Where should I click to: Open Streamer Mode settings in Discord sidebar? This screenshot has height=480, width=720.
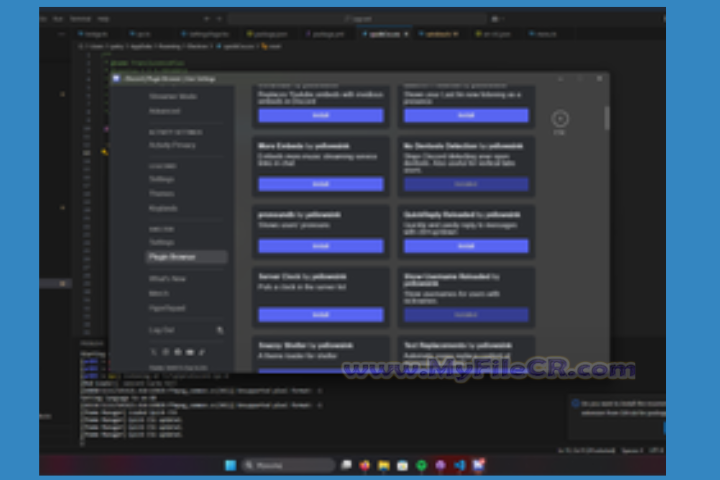point(173,96)
